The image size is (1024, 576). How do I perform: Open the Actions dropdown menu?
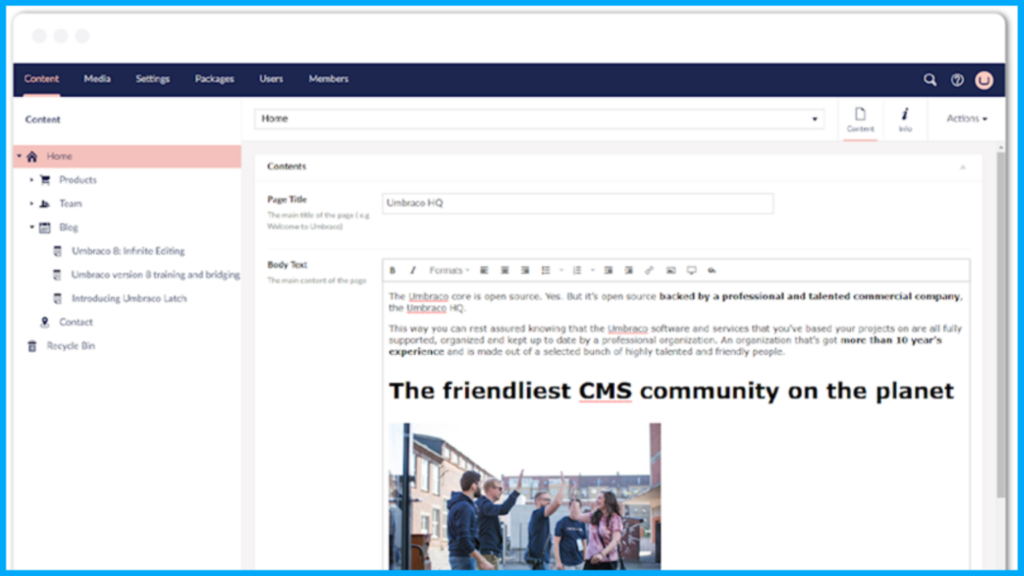click(x=966, y=119)
